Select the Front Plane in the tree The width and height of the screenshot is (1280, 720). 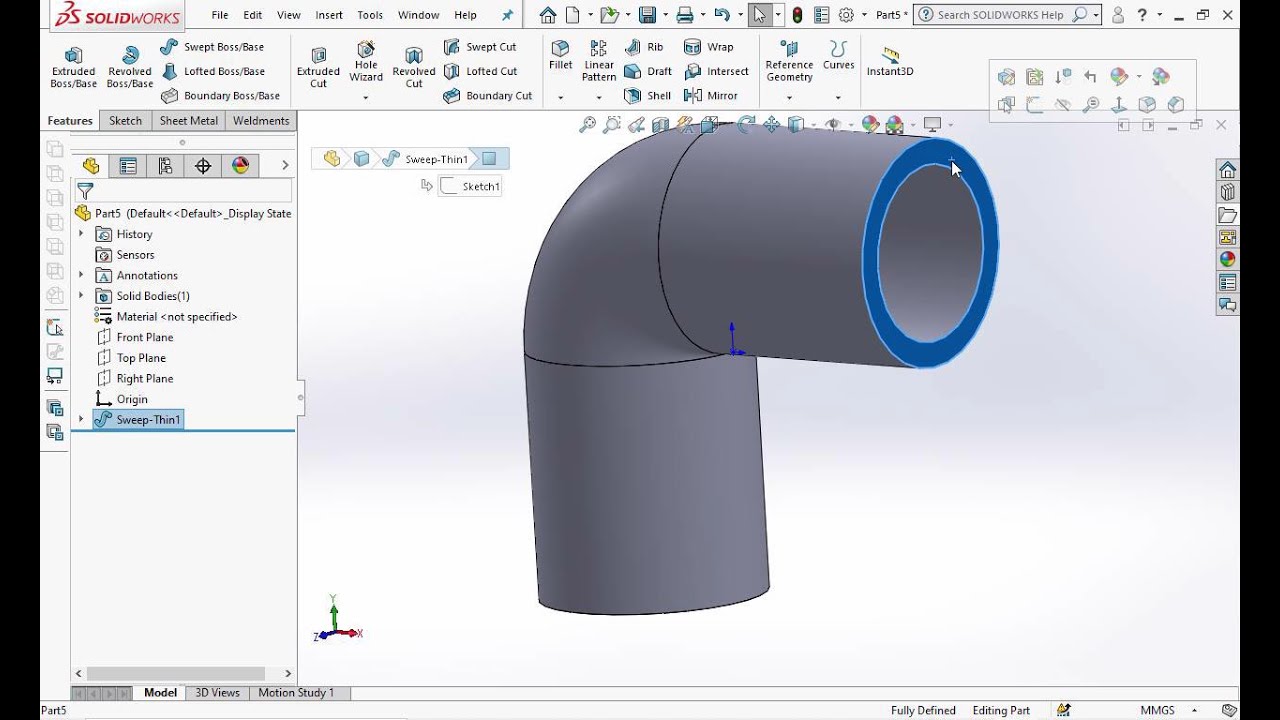tap(135, 337)
